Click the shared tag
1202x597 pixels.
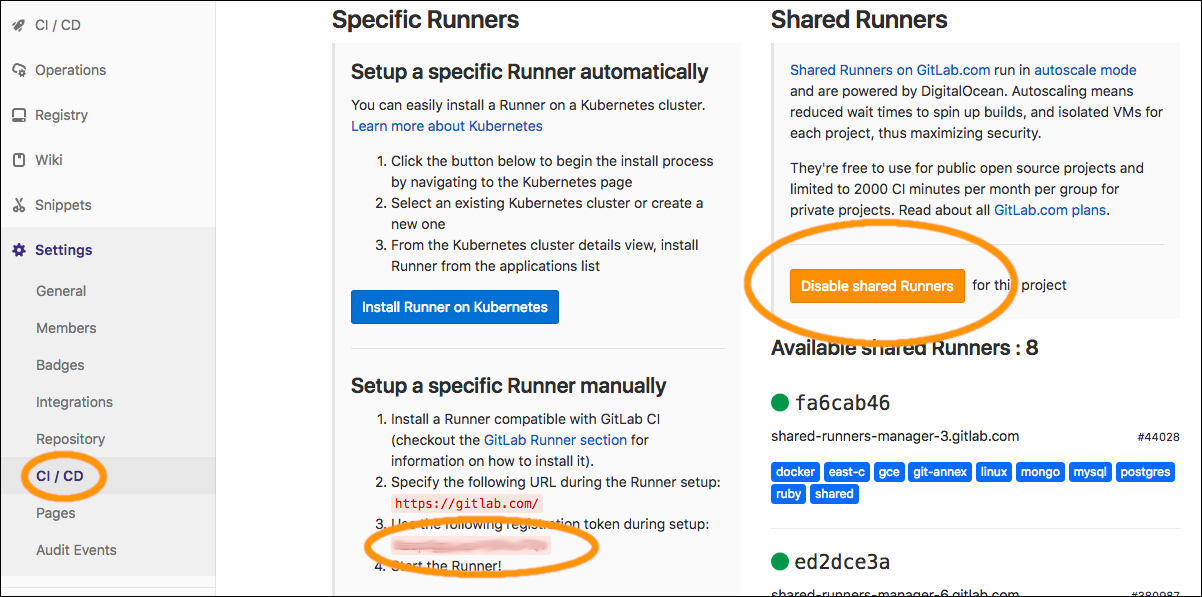pyautogui.click(x=834, y=494)
